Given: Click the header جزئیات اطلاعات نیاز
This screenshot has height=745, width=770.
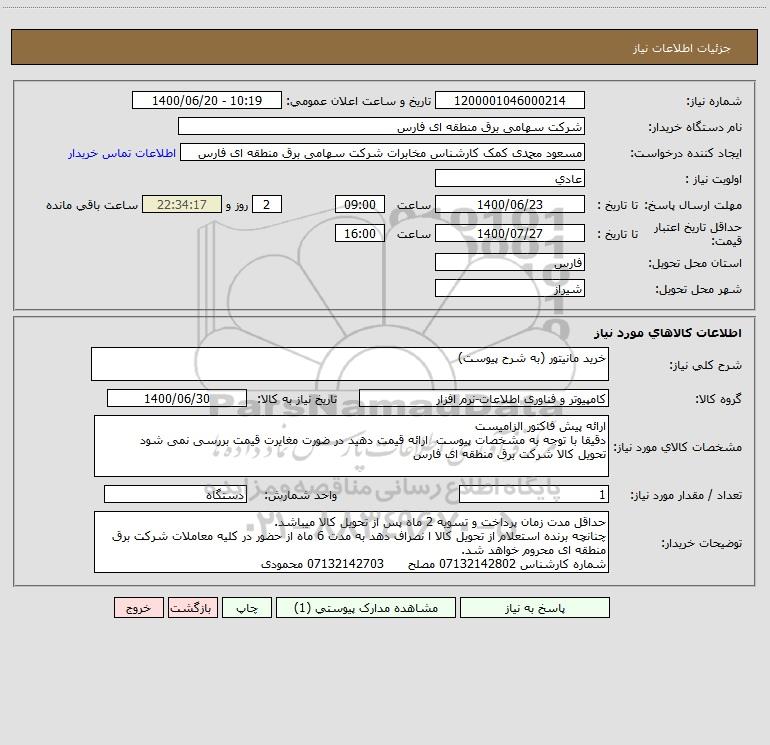Looking at the screenshot, I should click(x=682, y=48).
